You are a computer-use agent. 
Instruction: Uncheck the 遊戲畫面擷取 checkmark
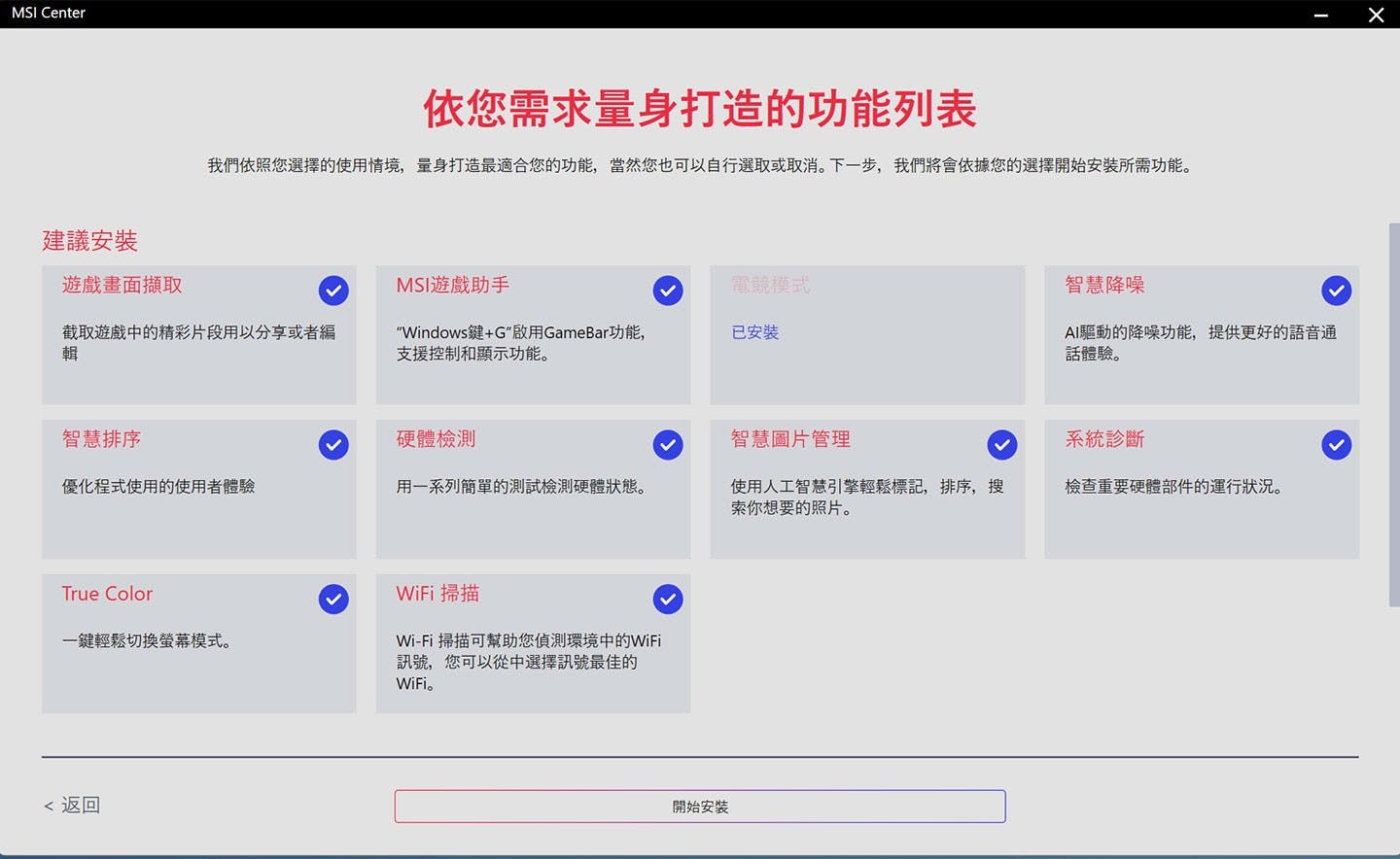pos(333,291)
